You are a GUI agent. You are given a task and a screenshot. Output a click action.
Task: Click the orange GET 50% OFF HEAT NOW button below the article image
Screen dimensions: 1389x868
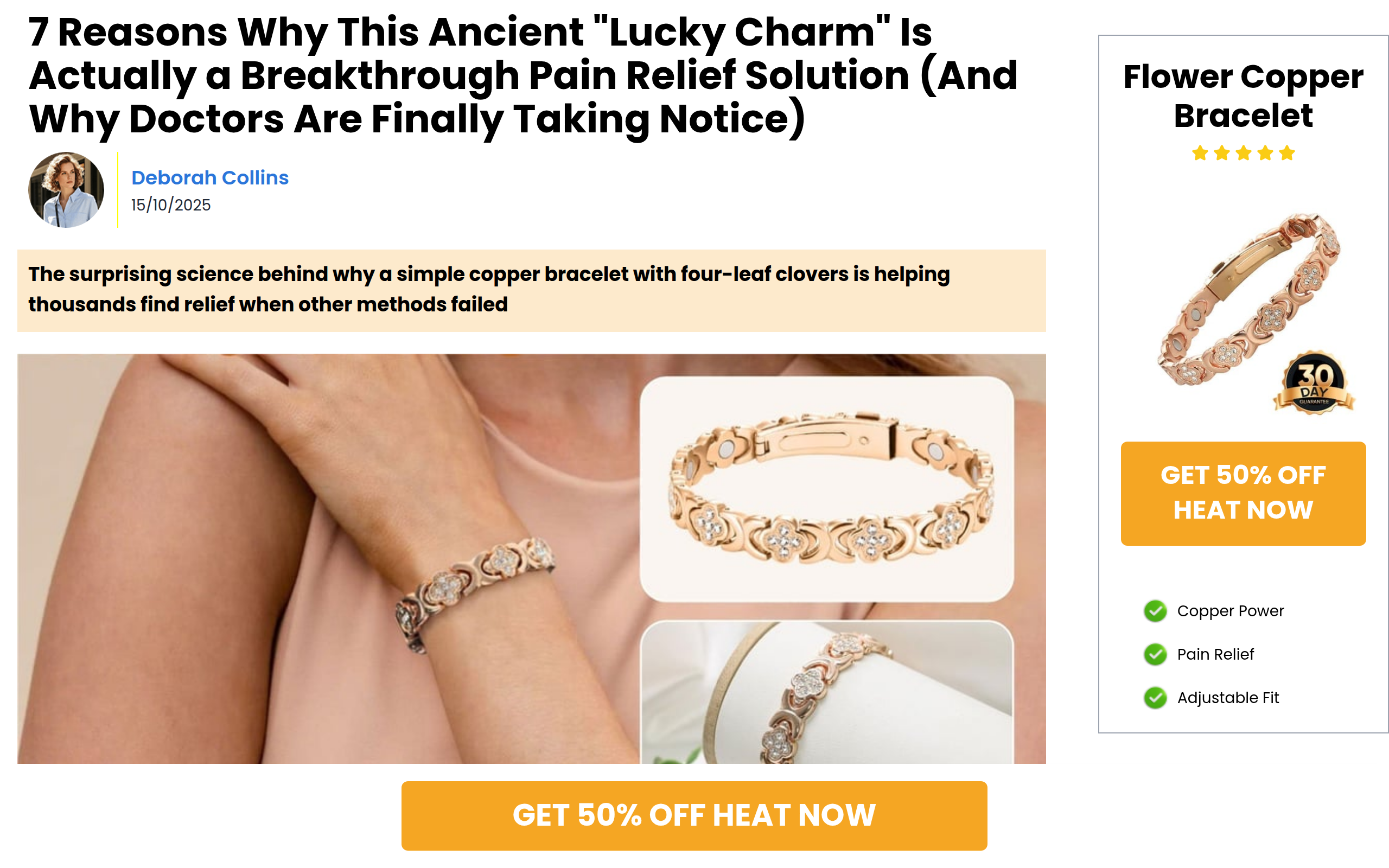[x=694, y=816]
